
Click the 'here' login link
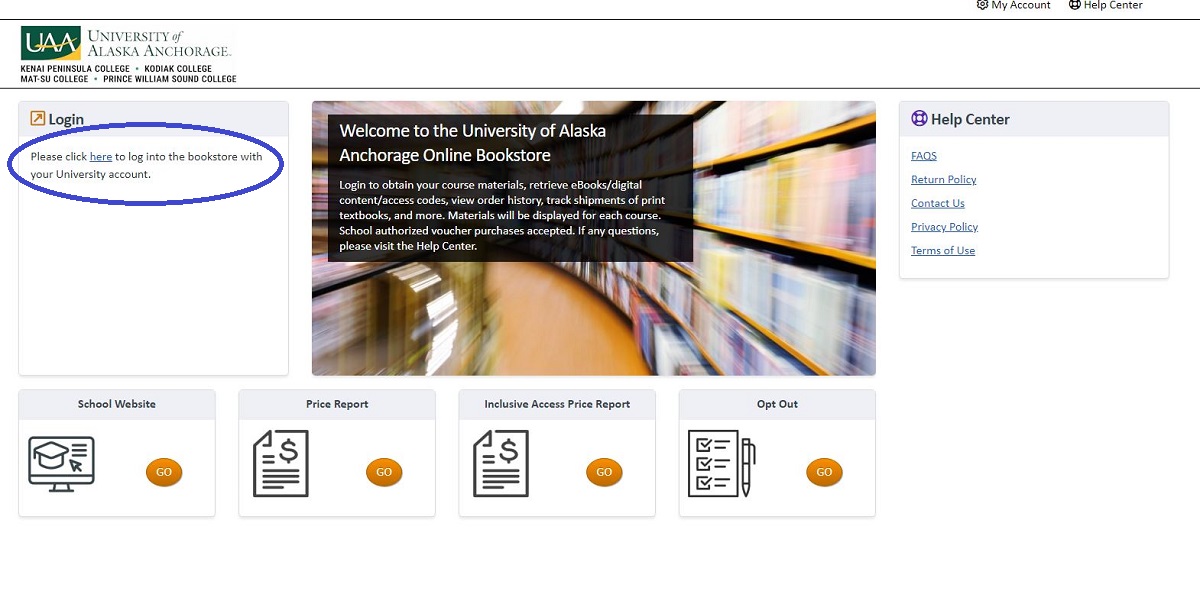coord(100,157)
